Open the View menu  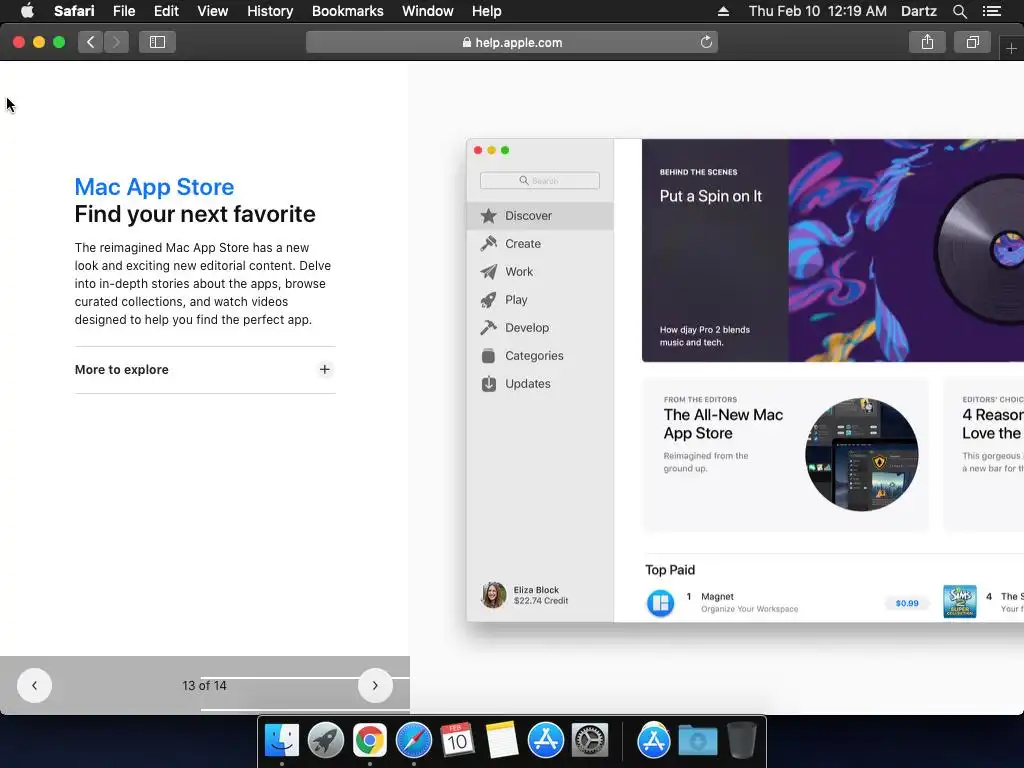(x=212, y=11)
